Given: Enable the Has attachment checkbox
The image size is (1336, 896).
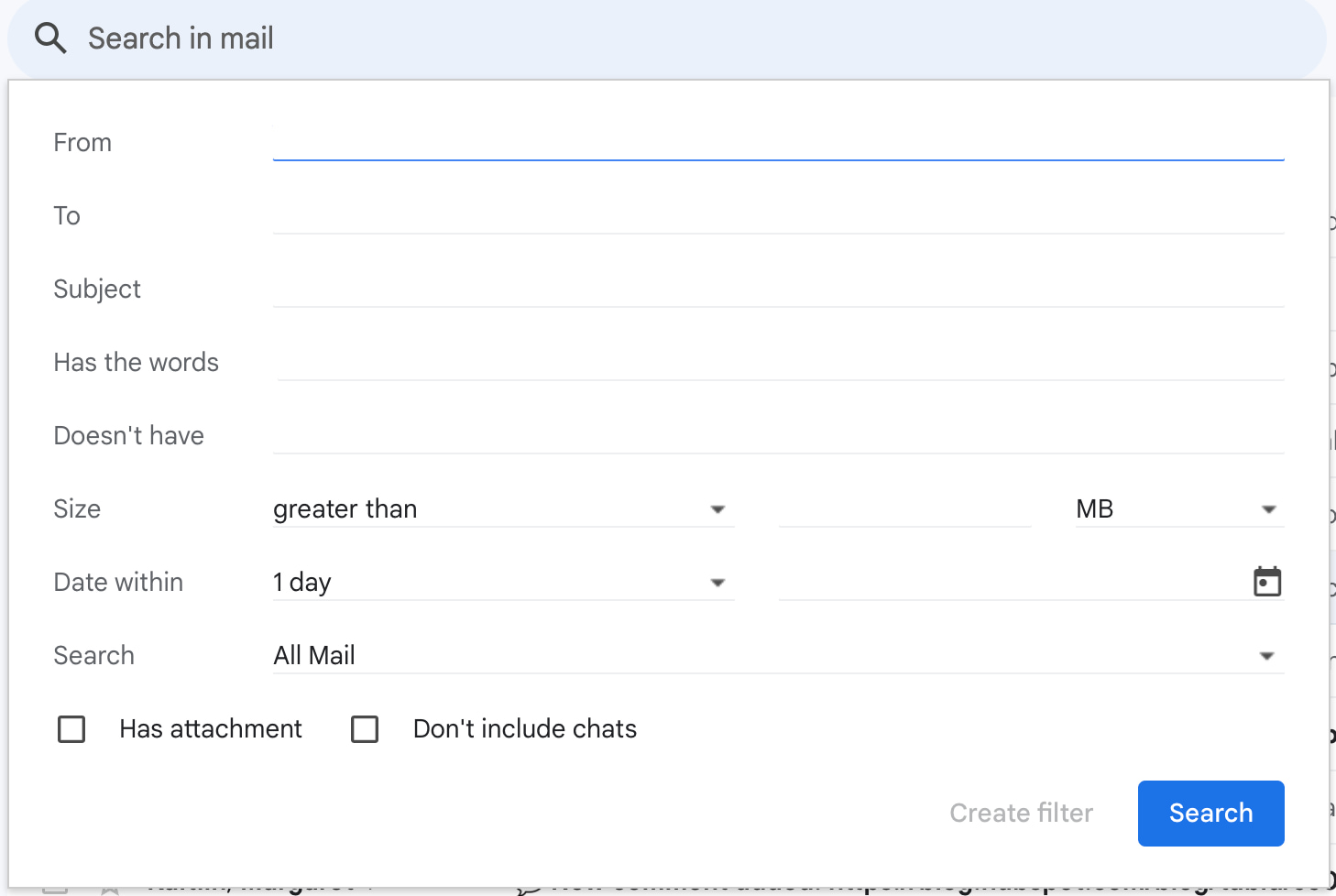Looking at the screenshot, I should pos(71,729).
